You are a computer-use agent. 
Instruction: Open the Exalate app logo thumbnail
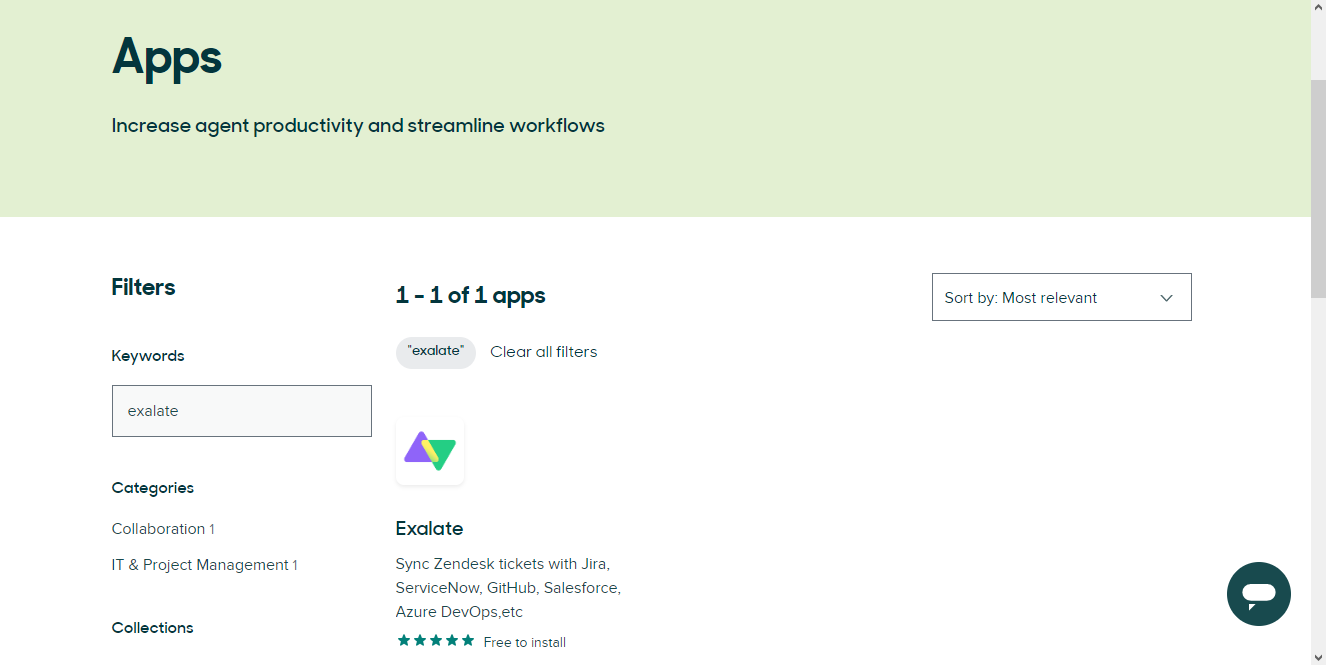430,451
